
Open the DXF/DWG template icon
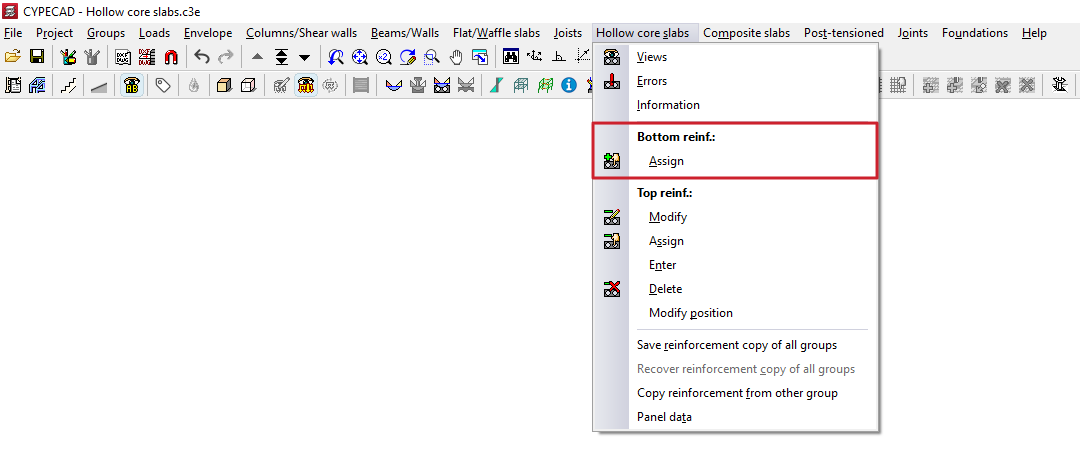123,57
